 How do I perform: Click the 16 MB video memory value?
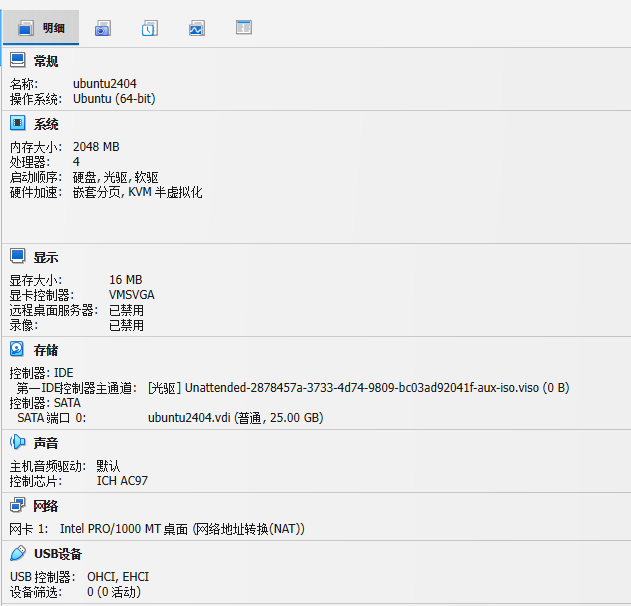click(126, 280)
